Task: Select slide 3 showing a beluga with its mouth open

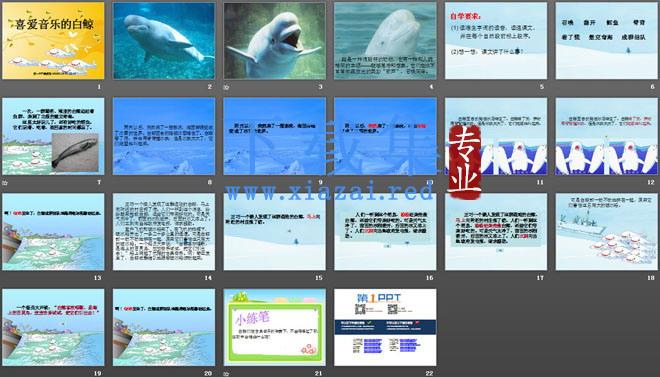Action: pyautogui.click(x=274, y=41)
